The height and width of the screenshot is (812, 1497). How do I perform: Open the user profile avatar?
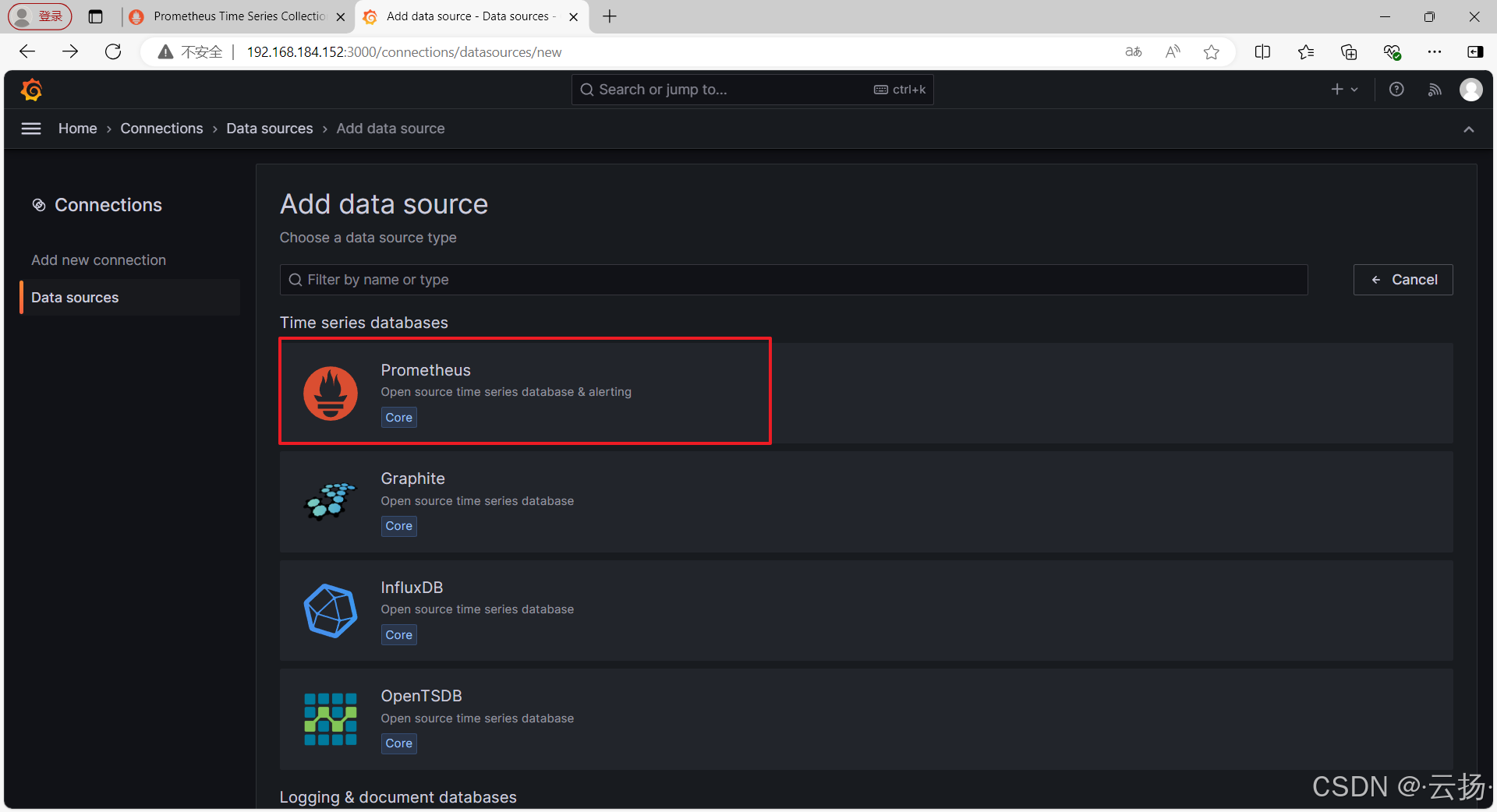tap(1471, 90)
